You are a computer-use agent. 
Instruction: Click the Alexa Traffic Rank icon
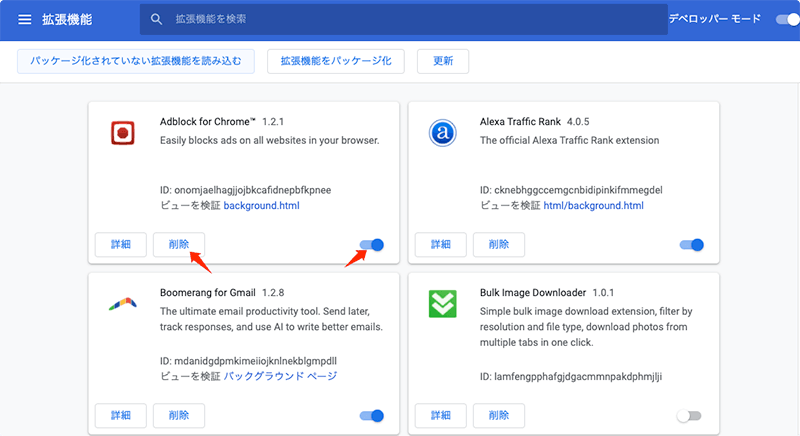click(442, 133)
